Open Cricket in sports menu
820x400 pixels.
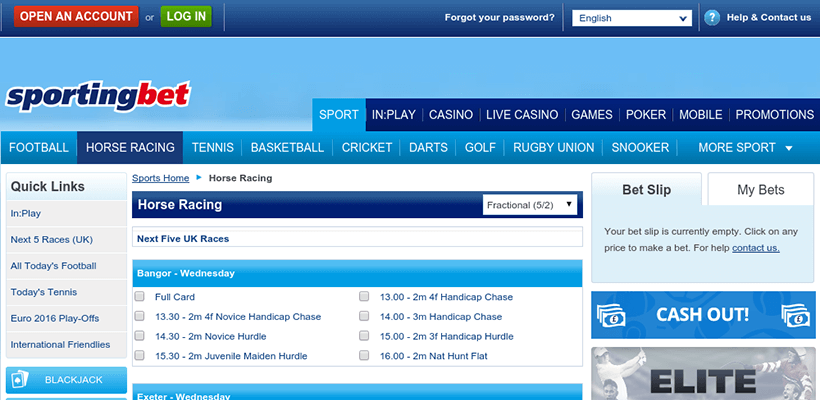click(x=367, y=147)
